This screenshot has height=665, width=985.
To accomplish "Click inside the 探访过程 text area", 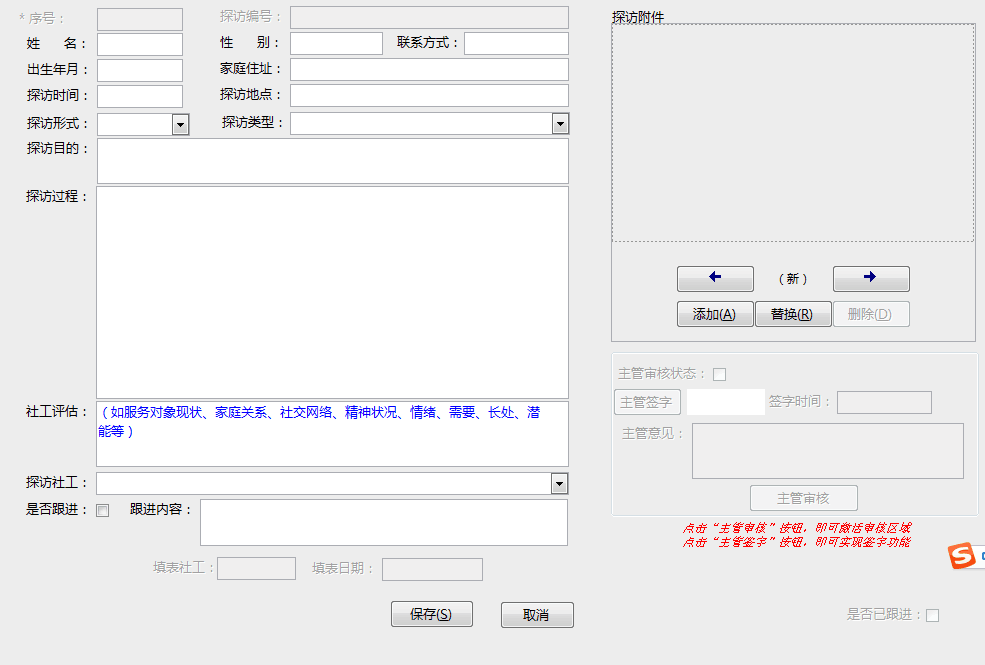I will pos(332,292).
